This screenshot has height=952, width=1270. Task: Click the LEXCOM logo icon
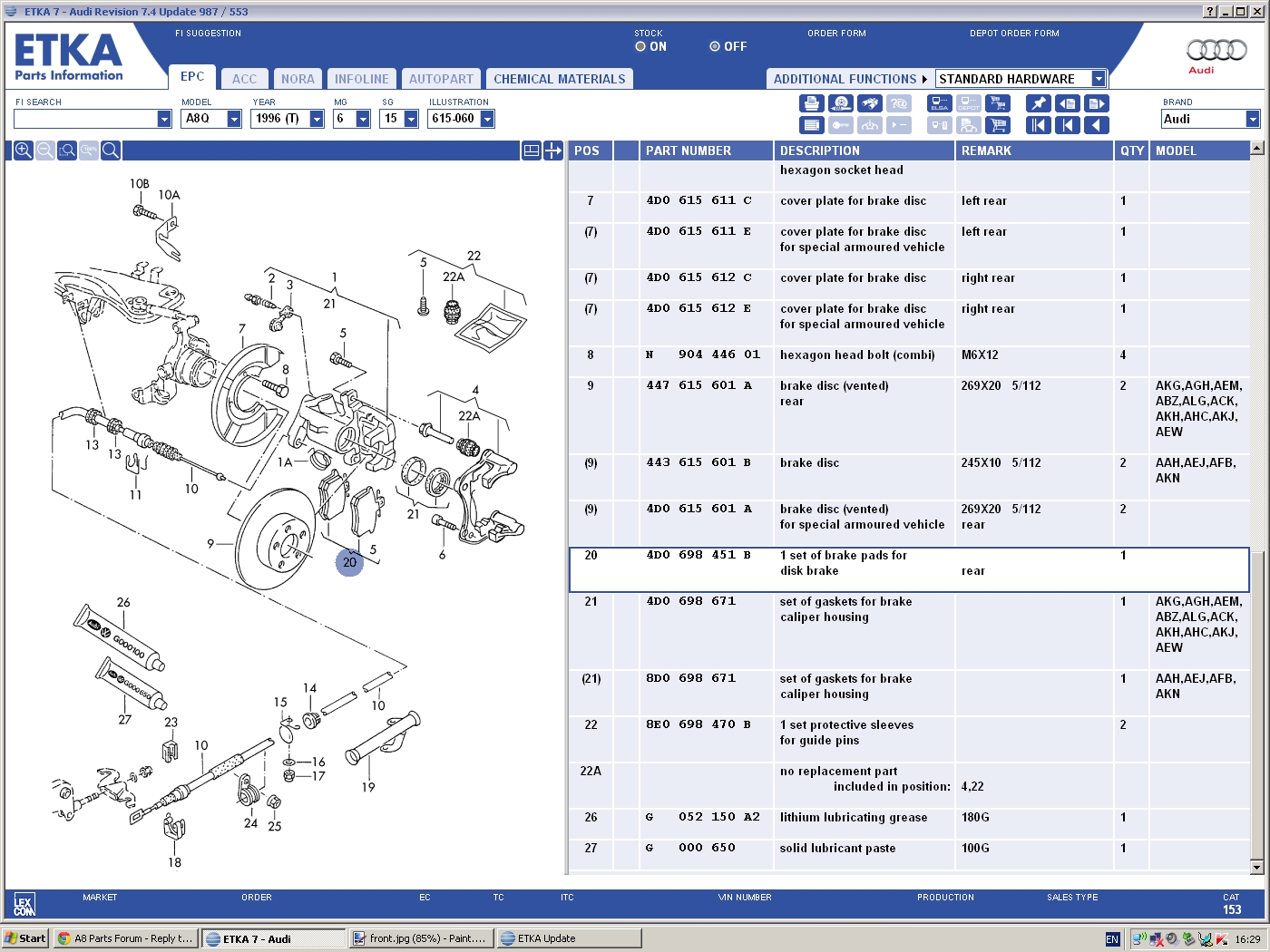pyautogui.click(x=24, y=904)
